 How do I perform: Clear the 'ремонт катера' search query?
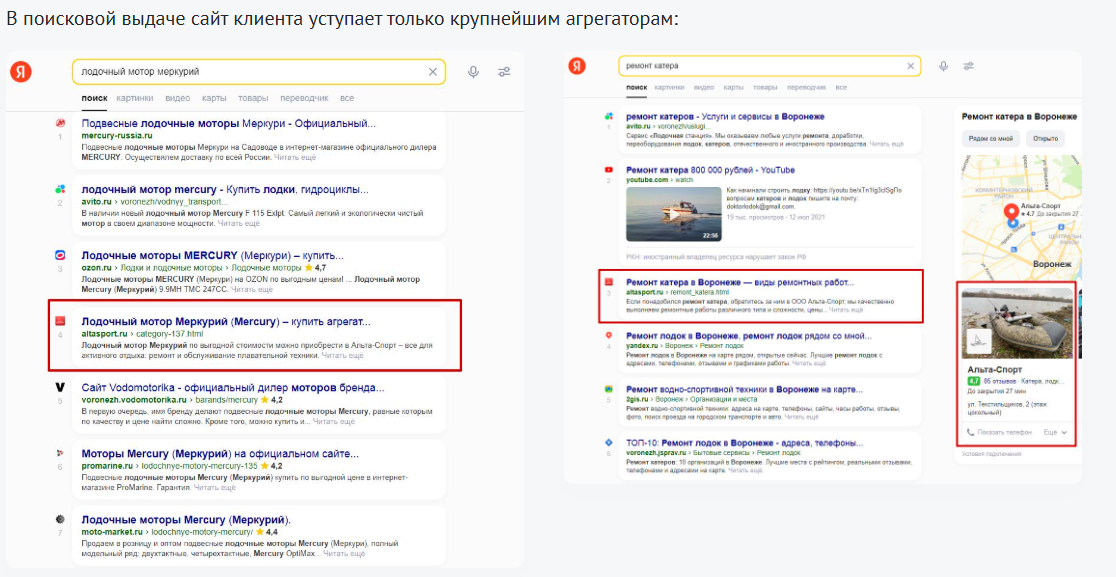tap(910, 66)
